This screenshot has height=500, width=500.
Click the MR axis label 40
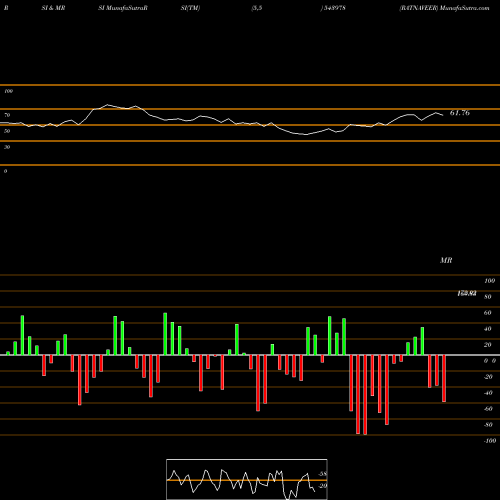(x=488, y=329)
